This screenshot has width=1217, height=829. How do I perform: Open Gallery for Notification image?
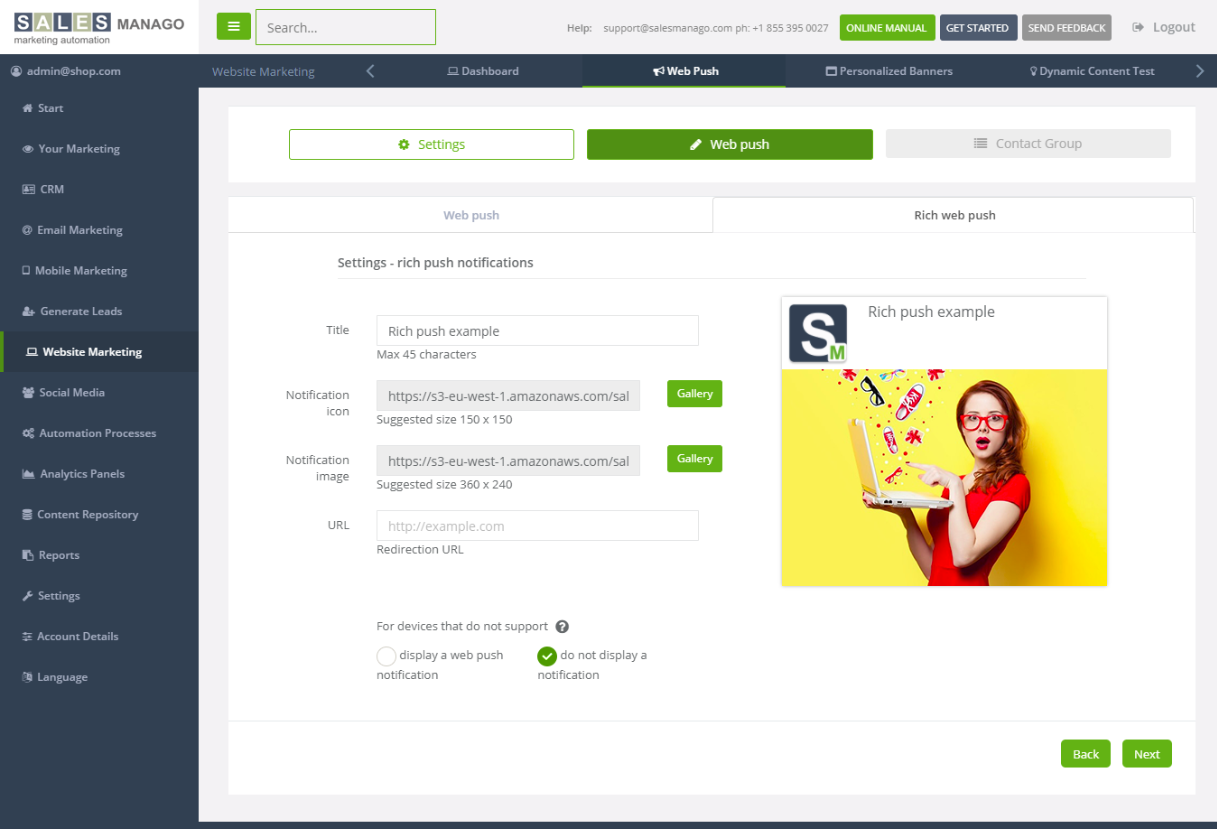694,459
